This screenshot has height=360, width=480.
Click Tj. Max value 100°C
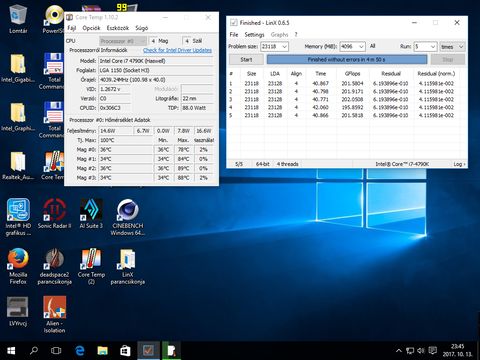[126, 140]
